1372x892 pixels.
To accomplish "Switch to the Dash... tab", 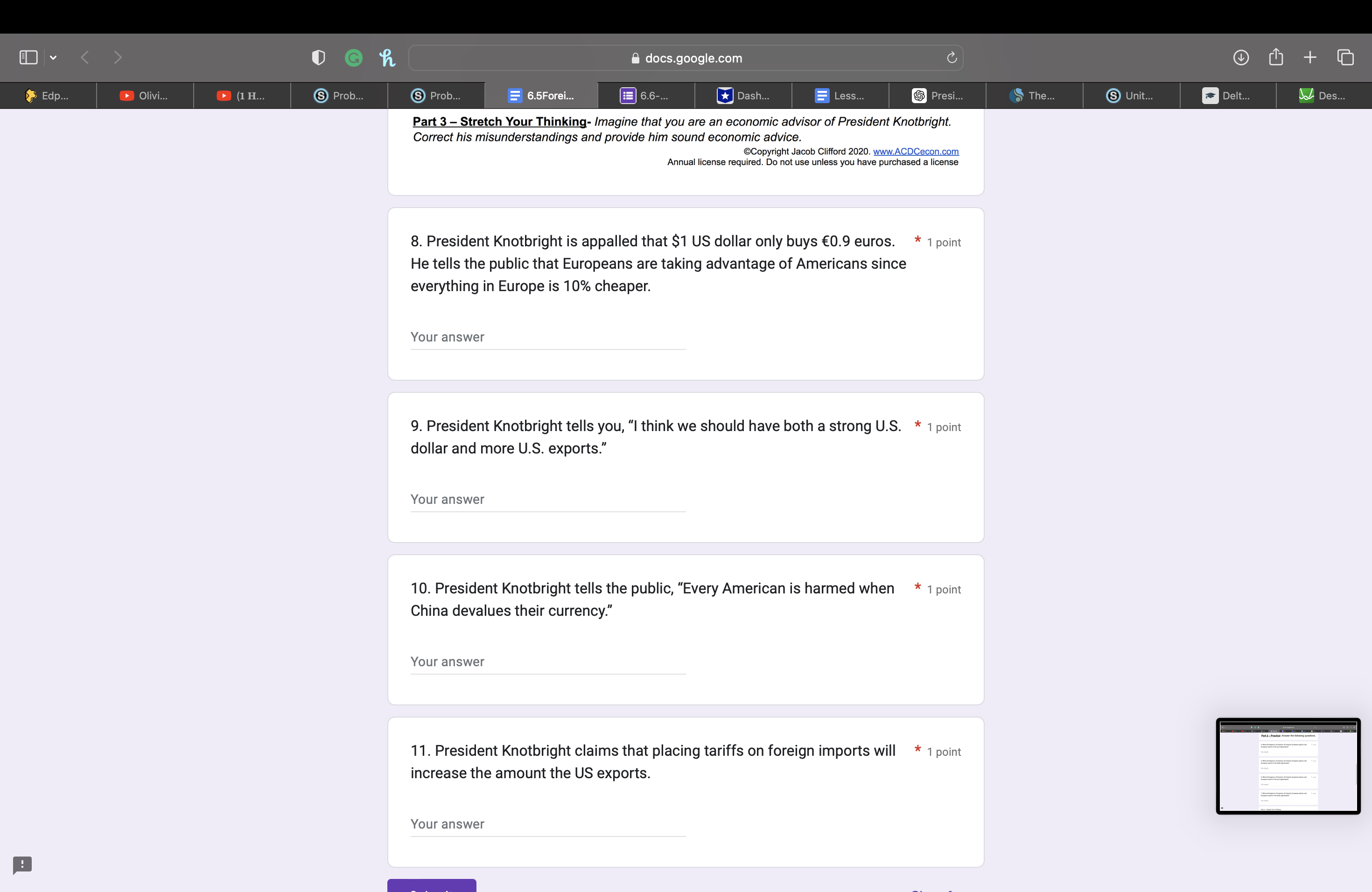I will tap(743, 96).
